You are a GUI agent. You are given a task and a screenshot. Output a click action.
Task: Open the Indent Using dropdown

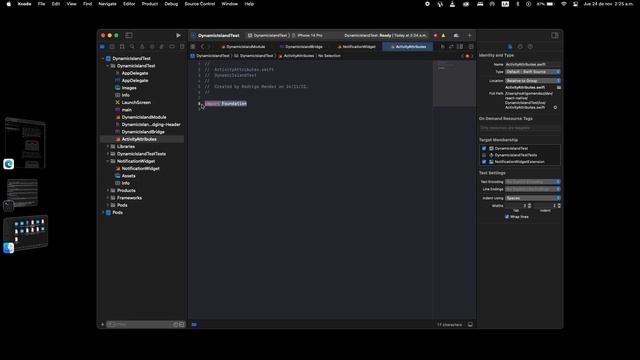tap(533, 198)
